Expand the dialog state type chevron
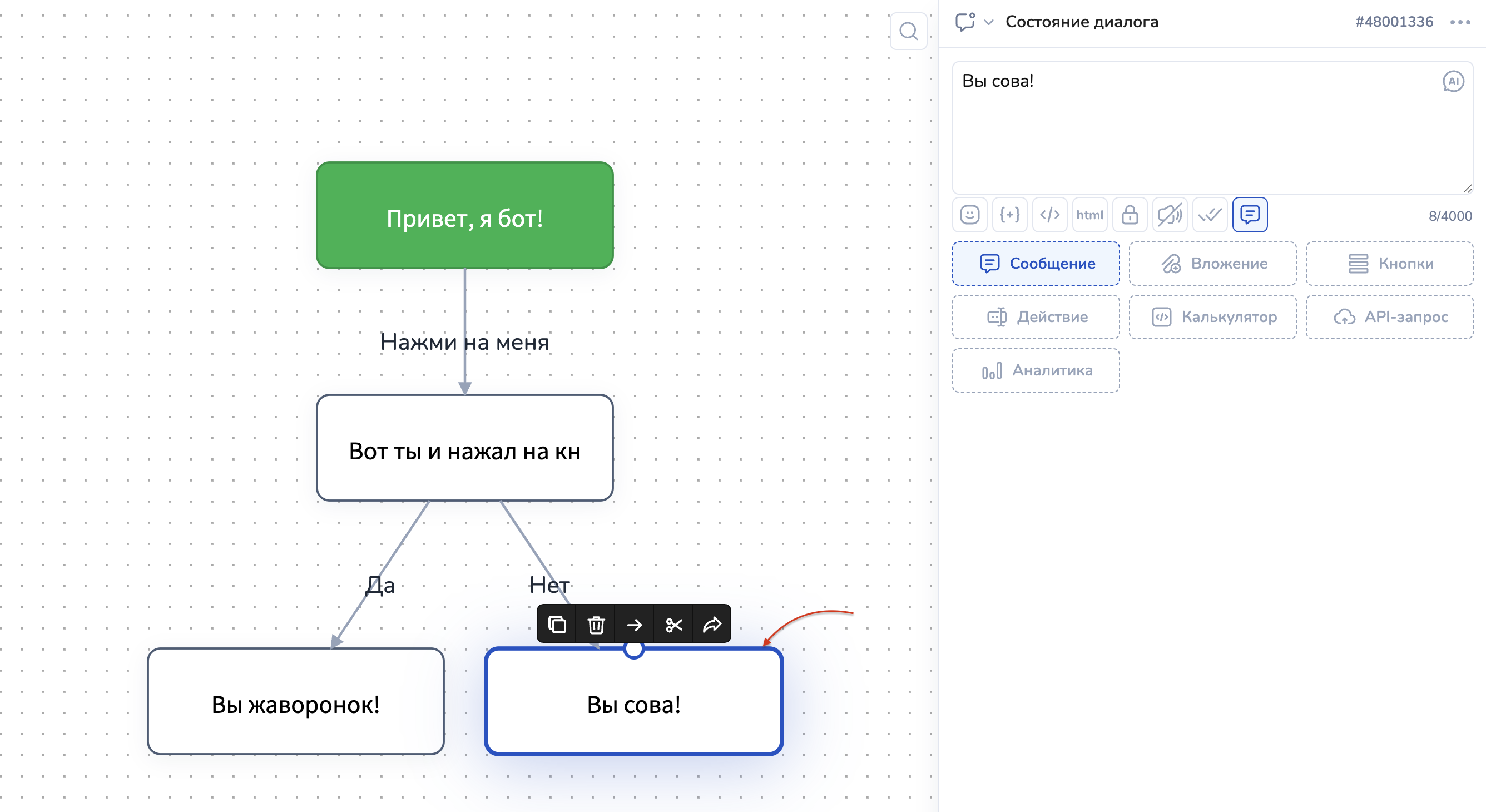Viewport: 1486px width, 812px height. click(x=989, y=22)
